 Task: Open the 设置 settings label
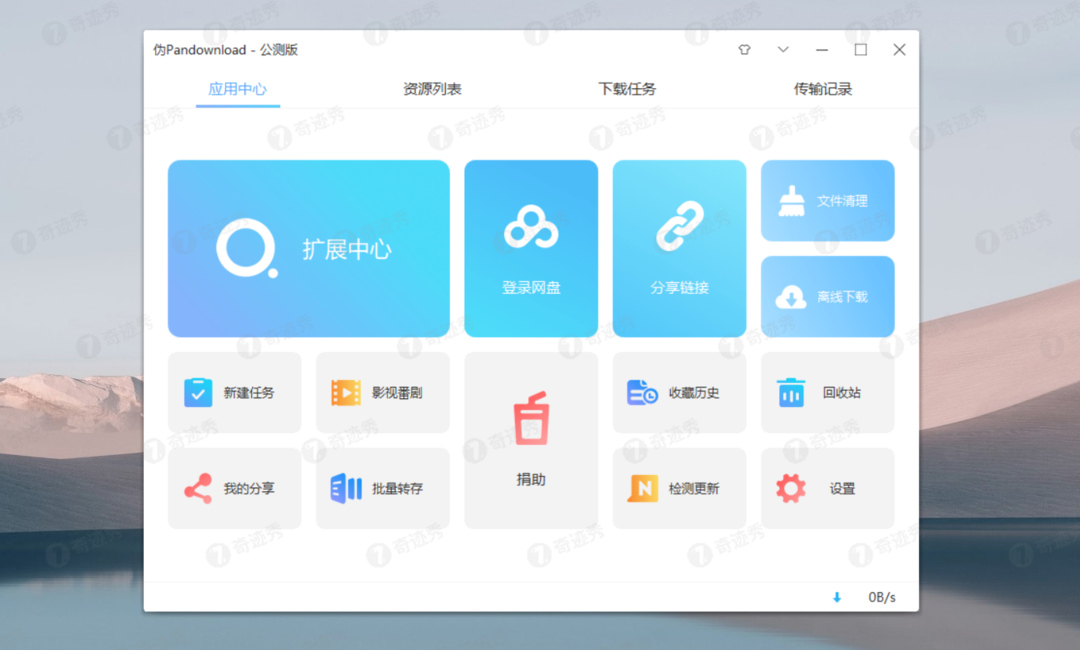click(x=842, y=488)
